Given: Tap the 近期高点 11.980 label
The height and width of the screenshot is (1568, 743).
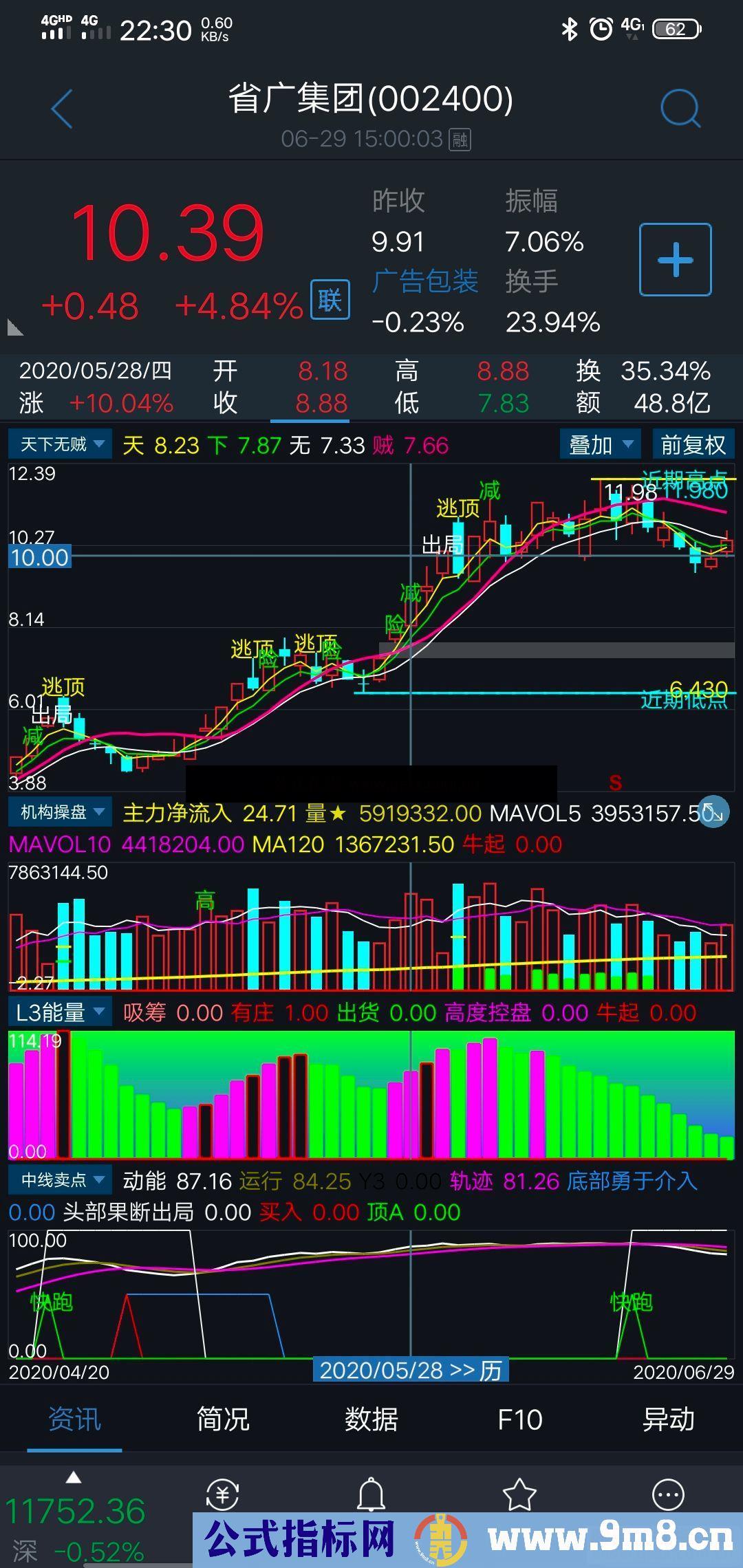Looking at the screenshot, I should (x=684, y=484).
